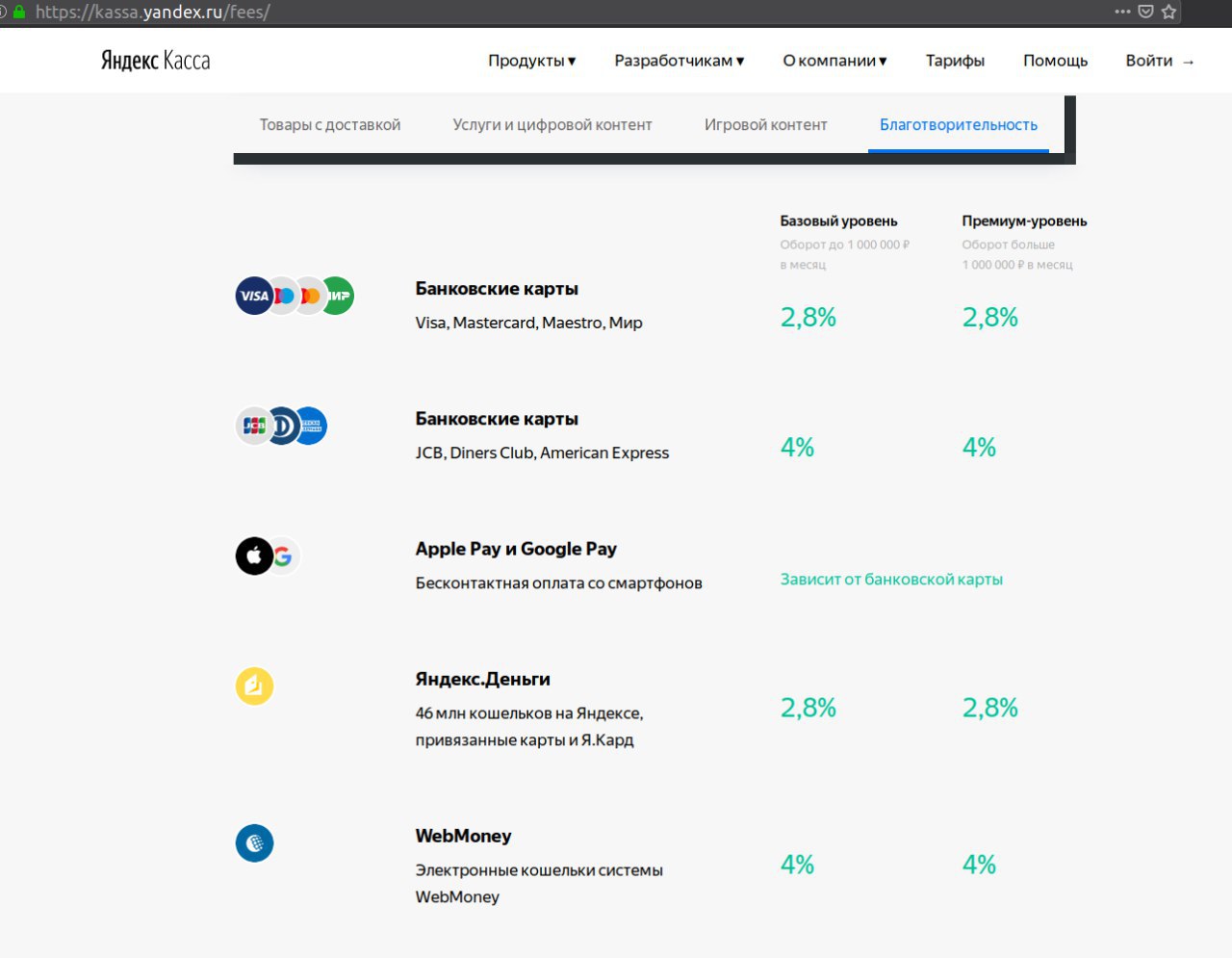Click the green padlock icon in the address bar
The image size is (1232, 958).
click(18, 12)
